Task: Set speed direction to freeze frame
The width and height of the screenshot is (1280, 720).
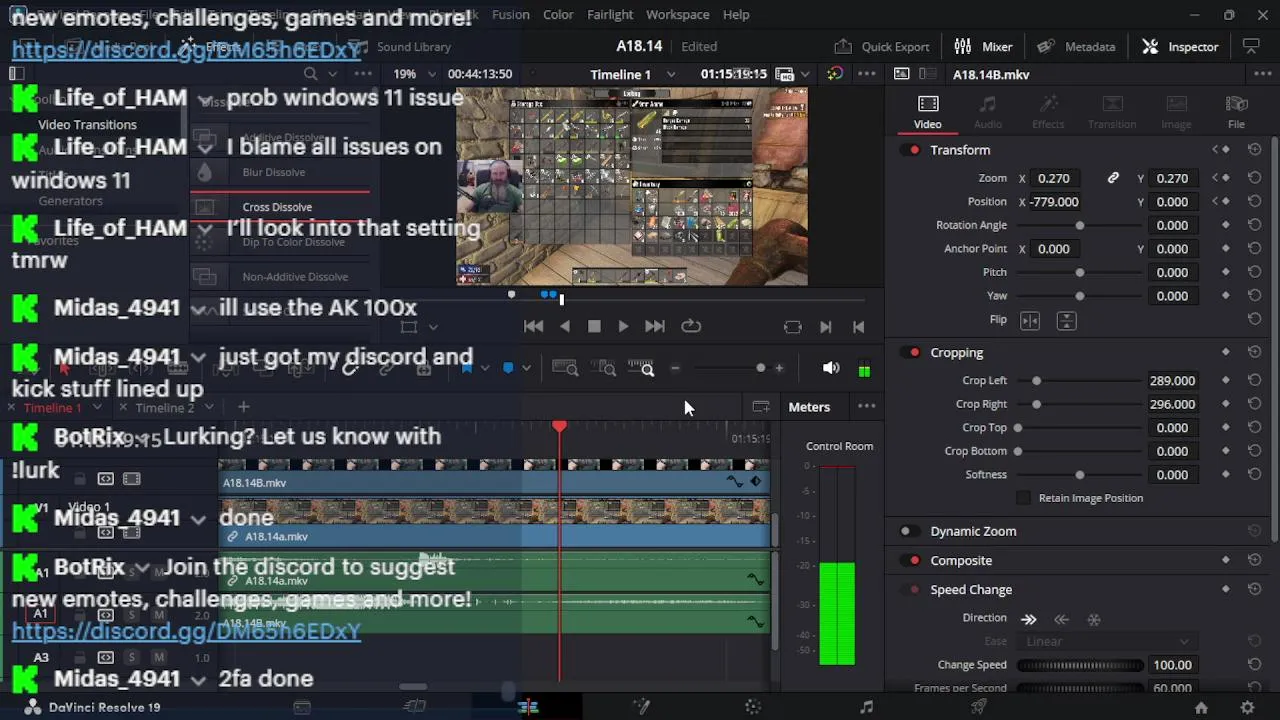Action: pyautogui.click(x=1094, y=620)
